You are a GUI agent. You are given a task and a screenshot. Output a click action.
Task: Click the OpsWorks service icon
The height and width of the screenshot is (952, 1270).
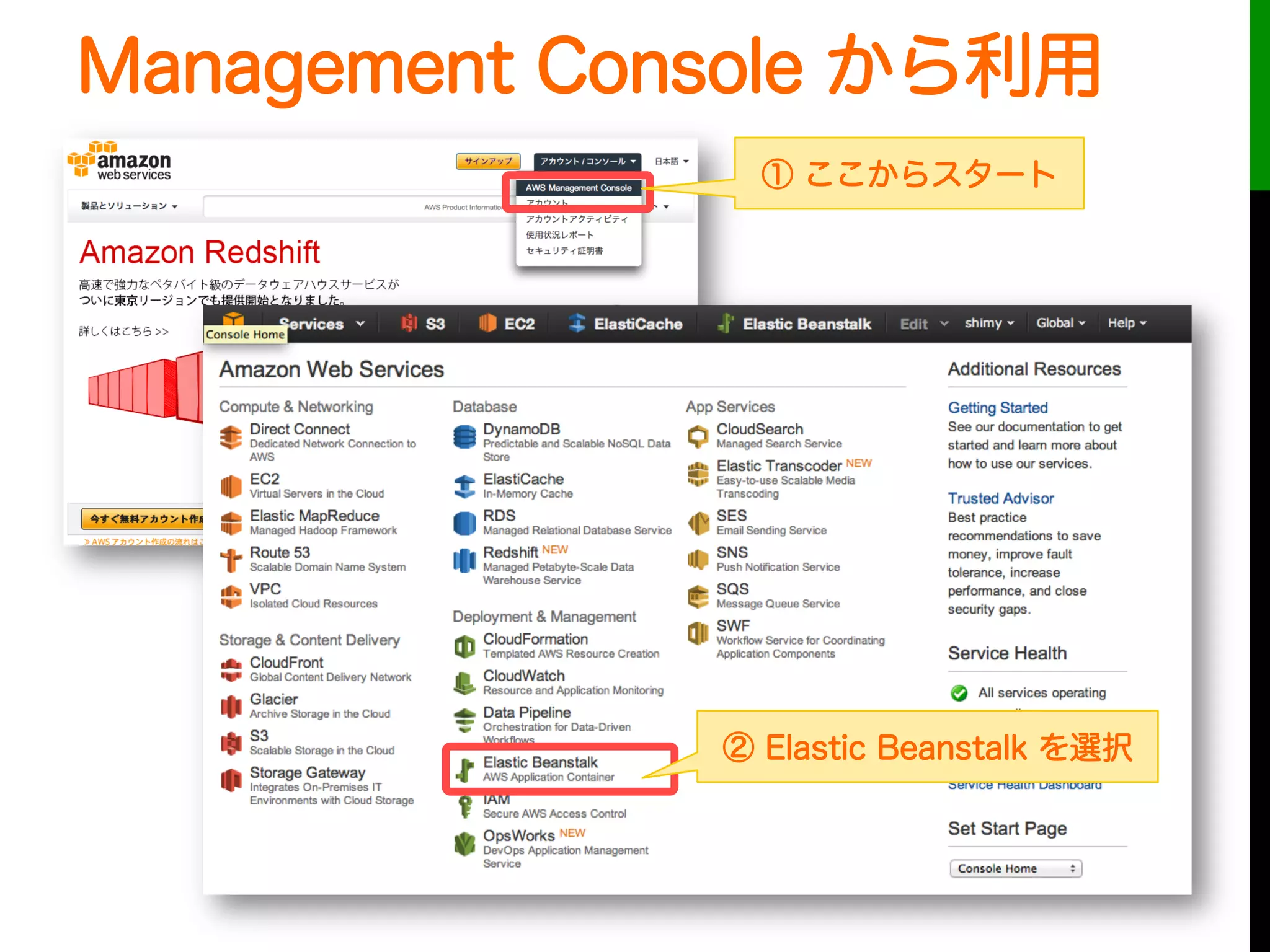point(464,843)
